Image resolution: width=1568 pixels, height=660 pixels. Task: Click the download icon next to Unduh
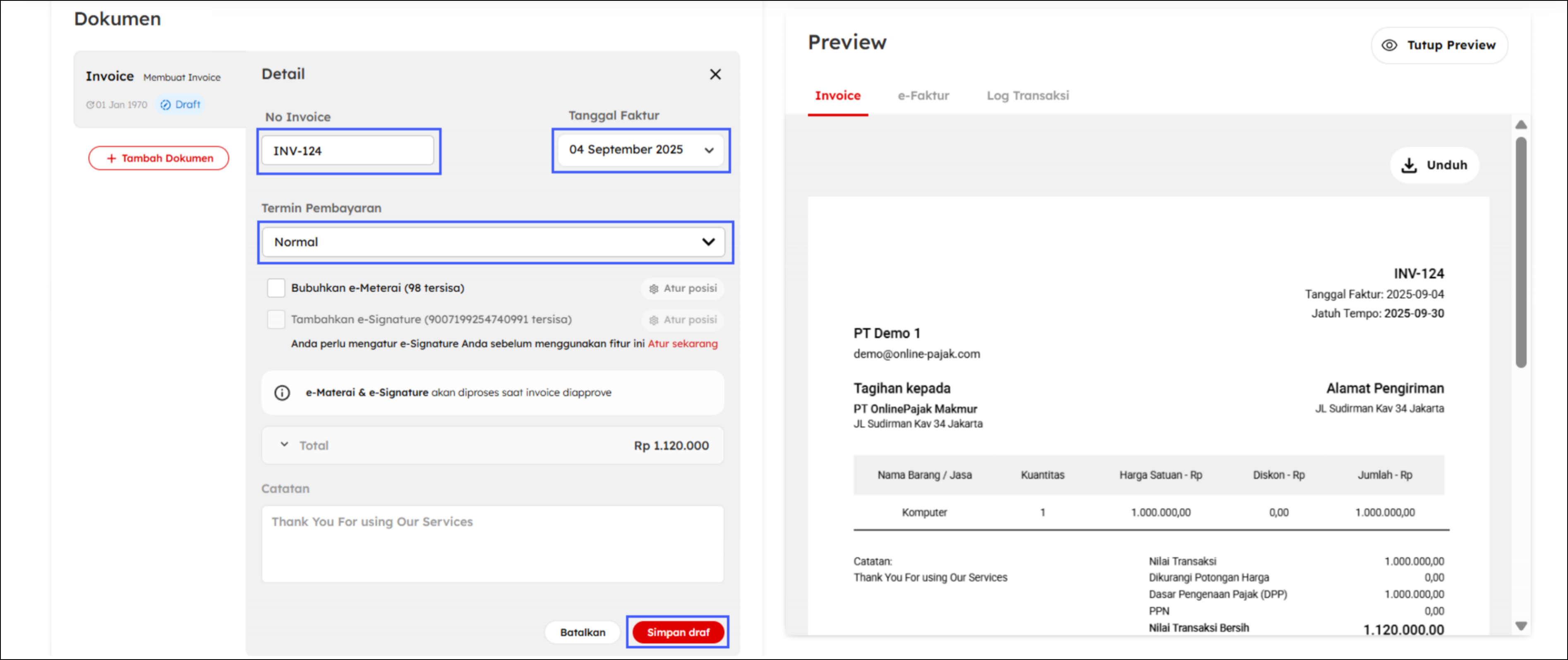coord(1409,165)
